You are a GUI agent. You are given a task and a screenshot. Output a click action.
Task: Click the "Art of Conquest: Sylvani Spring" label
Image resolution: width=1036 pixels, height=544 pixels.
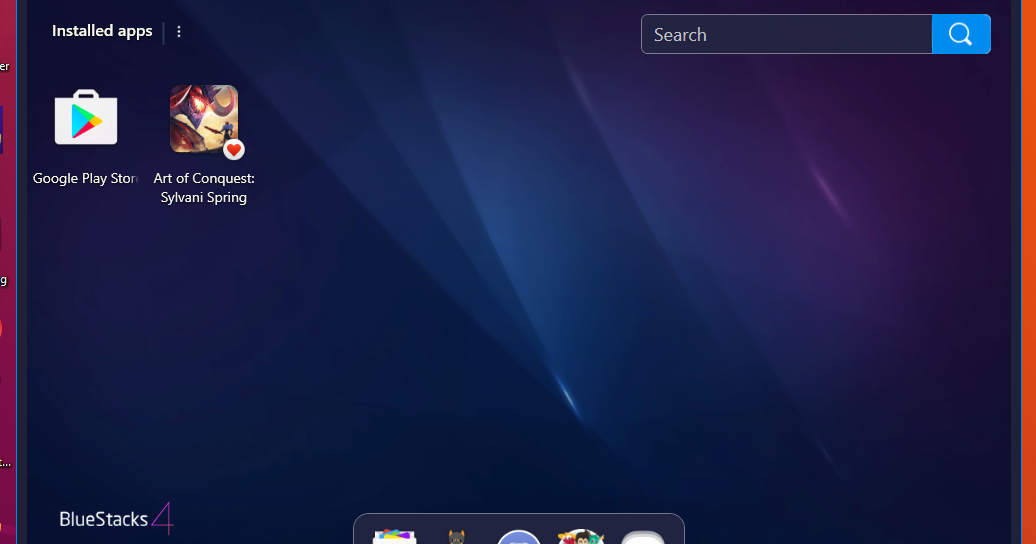(x=204, y=188)
